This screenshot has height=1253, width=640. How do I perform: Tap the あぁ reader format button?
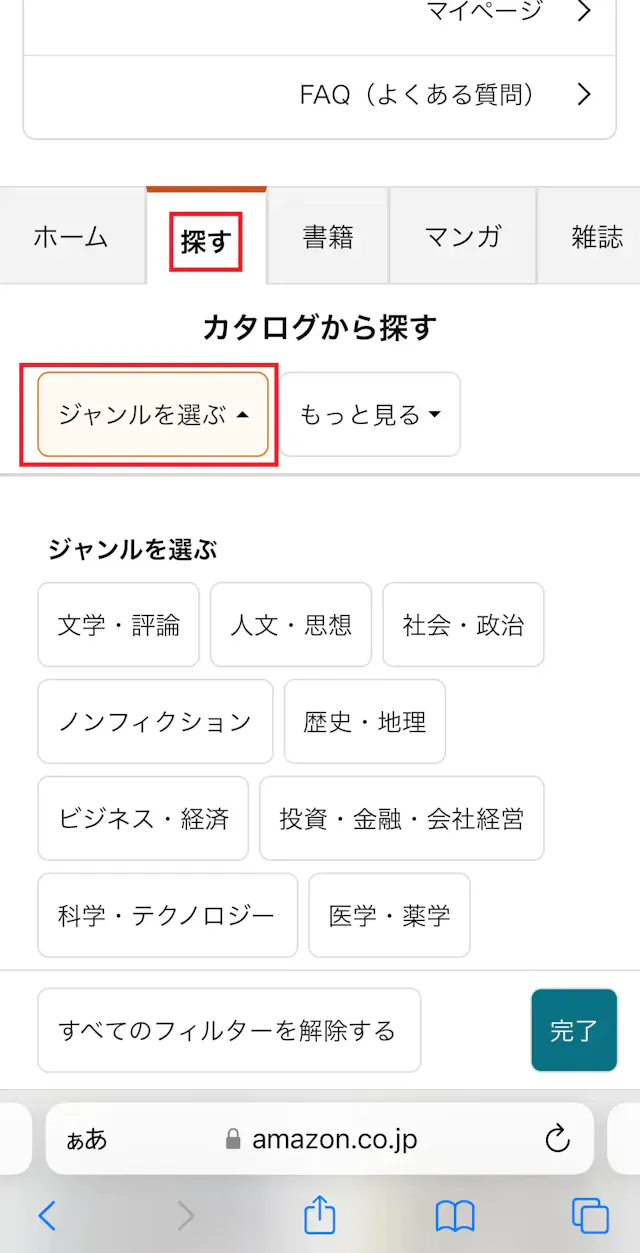tap(87, 1139)
